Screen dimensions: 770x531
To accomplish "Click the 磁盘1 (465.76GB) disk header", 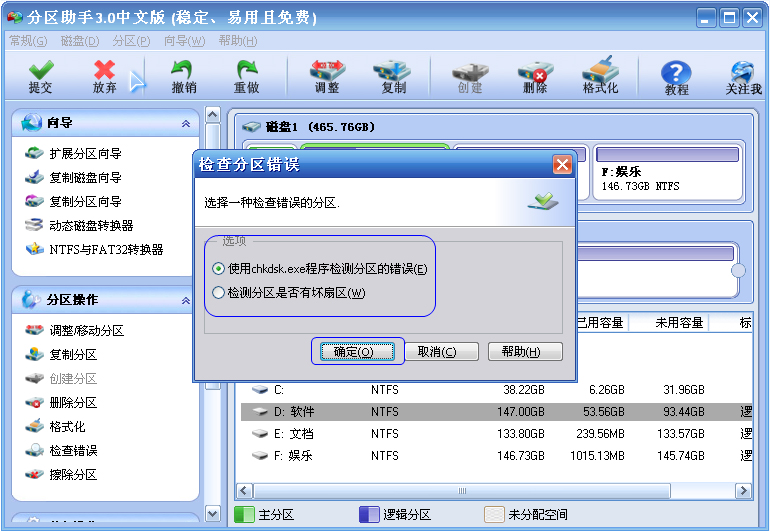I will tap(309, 127).
